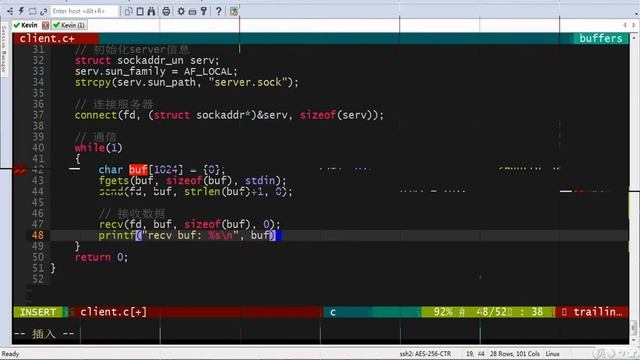Click the last toolbar icon after Help

click(x=233, y=11)
